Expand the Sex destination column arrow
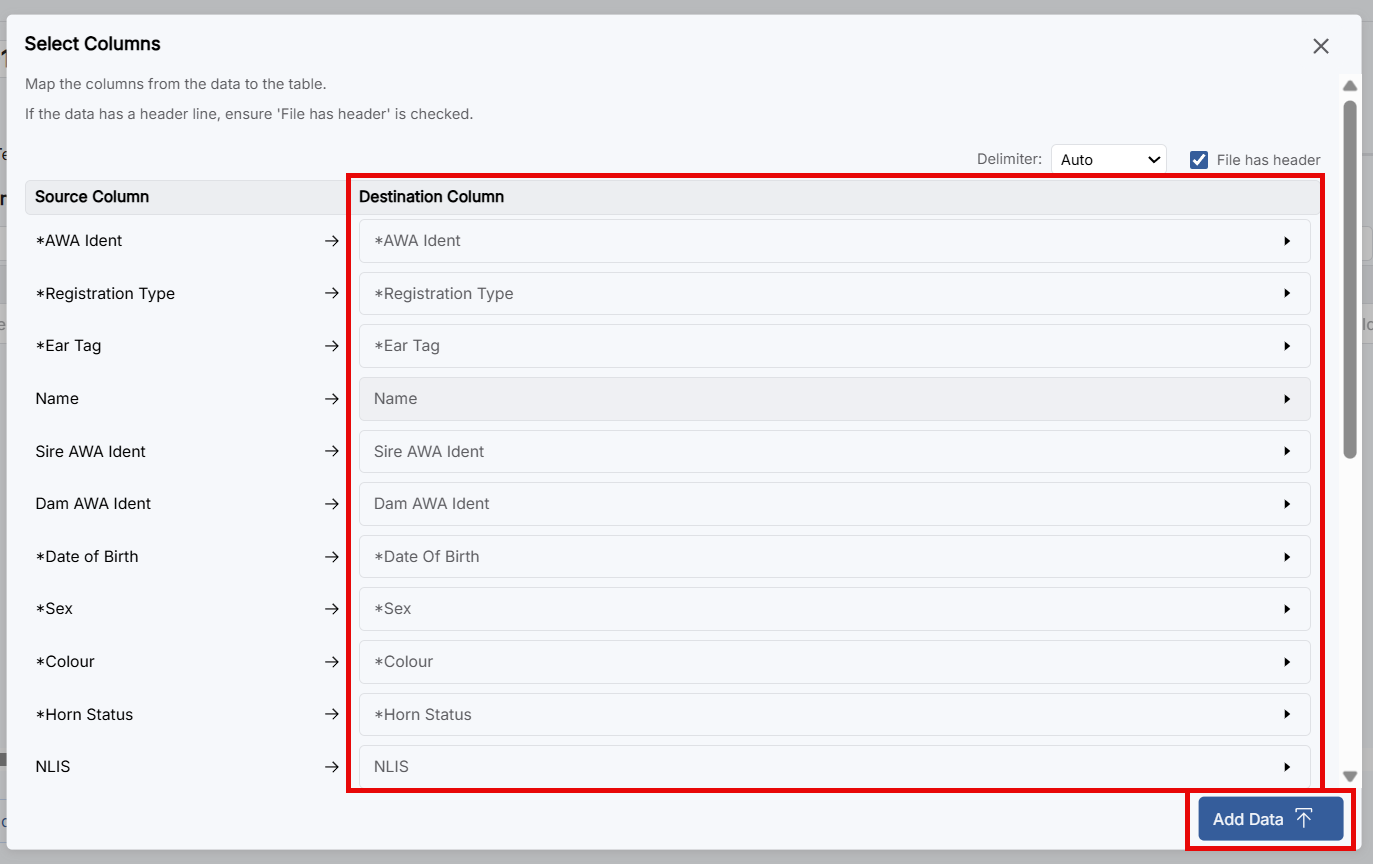 [x=1287, y=609]
